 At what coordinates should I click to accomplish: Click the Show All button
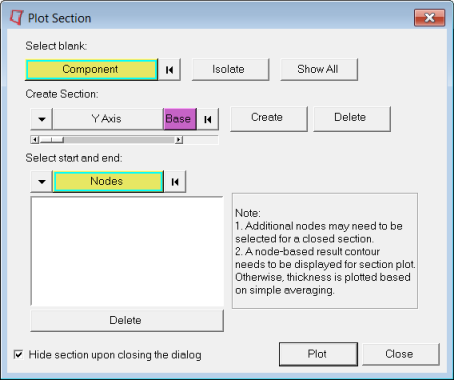(x=319, y=69)
